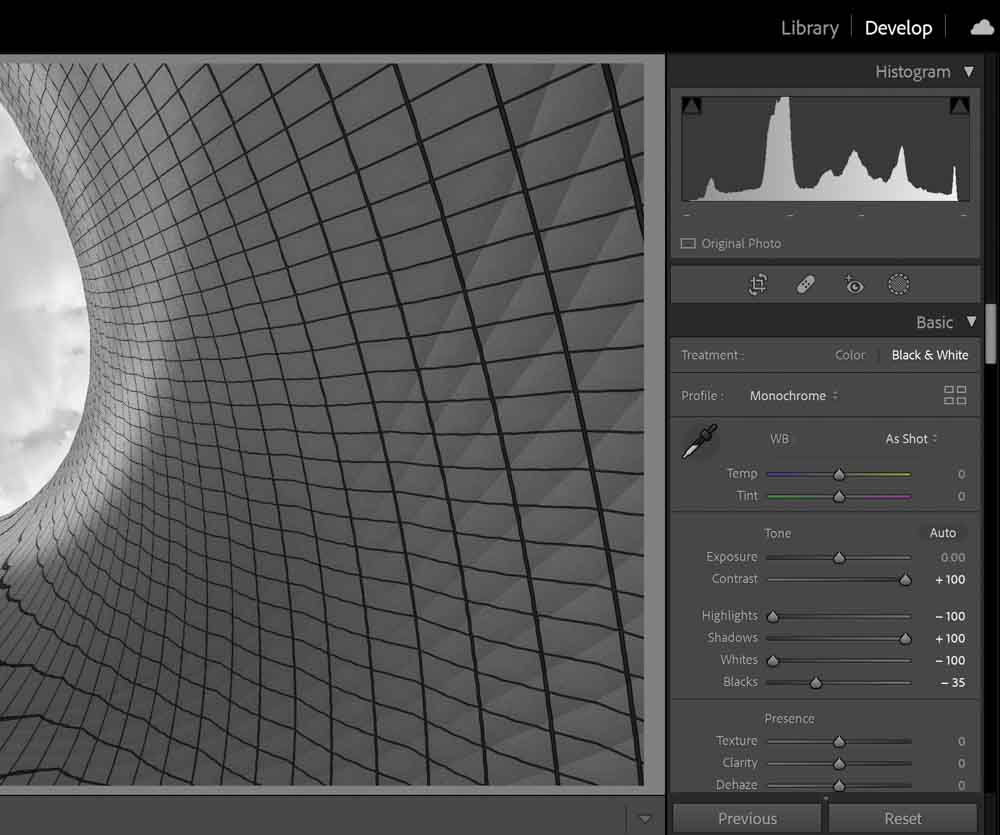The image size is (1000, 835).
Task: Click the cloud sync status icon
Action: pyautogui.click(x=983, y=27)
